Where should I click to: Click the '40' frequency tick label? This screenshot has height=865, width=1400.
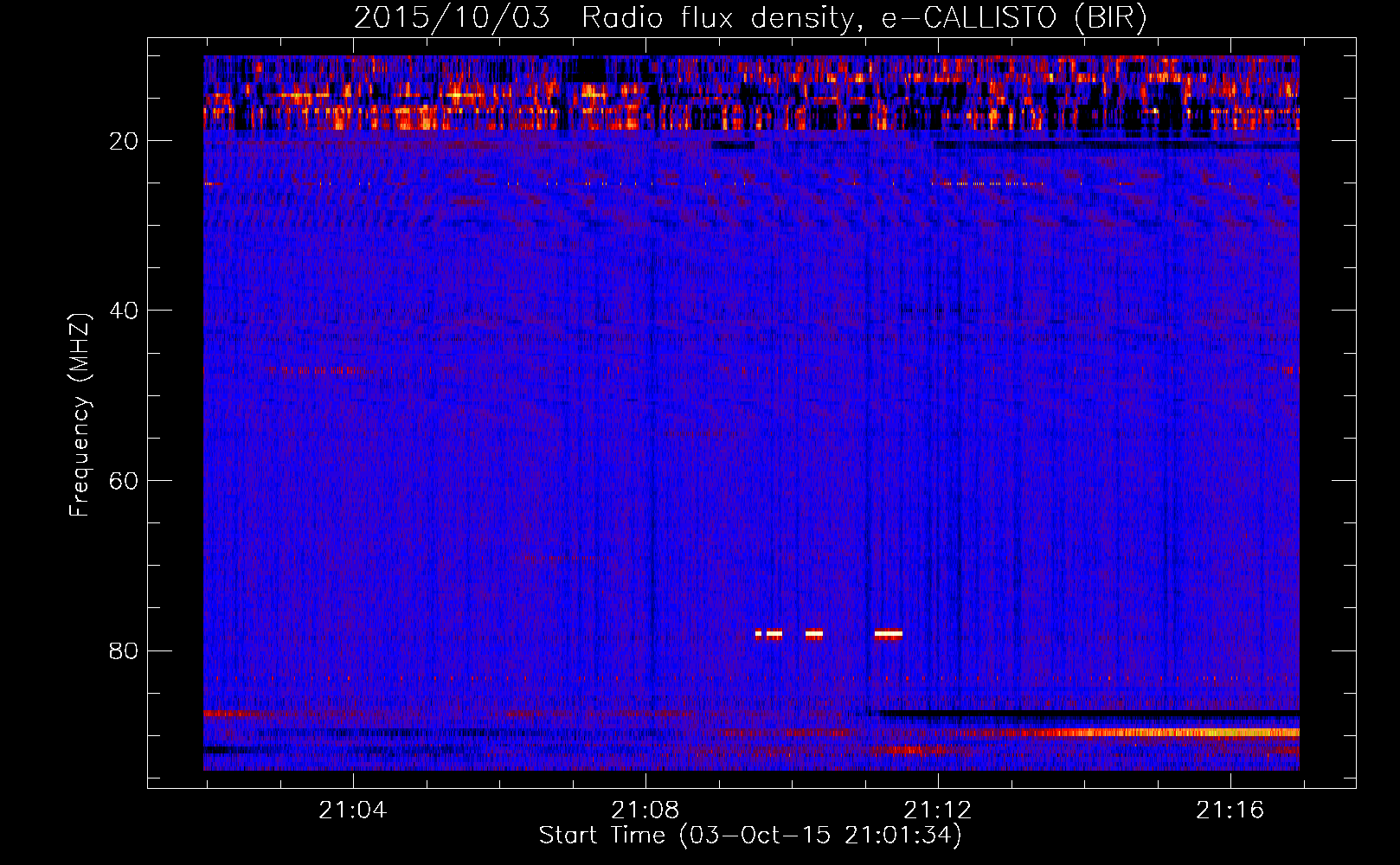pos(125,311)
